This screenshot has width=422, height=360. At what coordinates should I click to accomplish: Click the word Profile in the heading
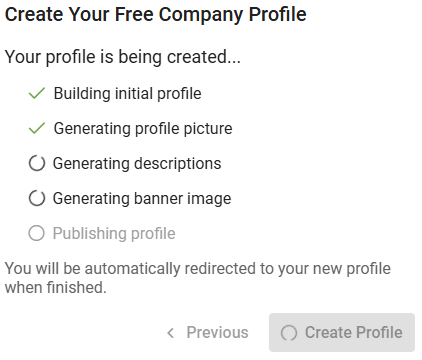(278, 15)
